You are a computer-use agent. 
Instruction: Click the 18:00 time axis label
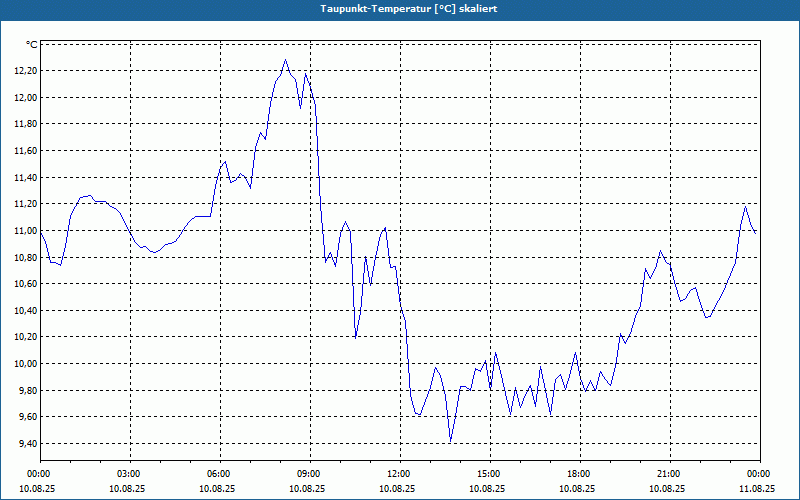coord(580,474)
